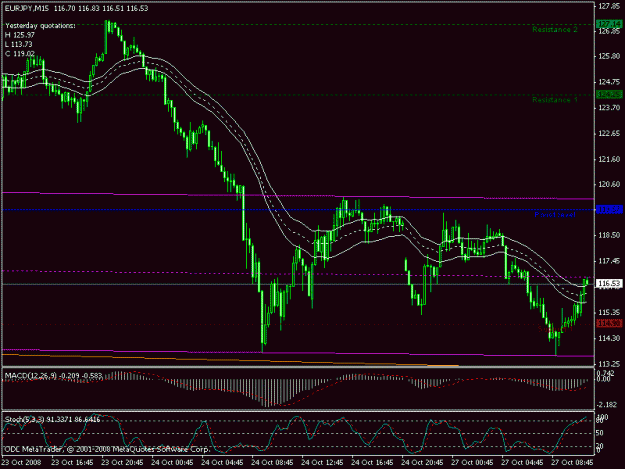Click the 113.25 price scale value

pyautogui.click(x=609, y=364)
